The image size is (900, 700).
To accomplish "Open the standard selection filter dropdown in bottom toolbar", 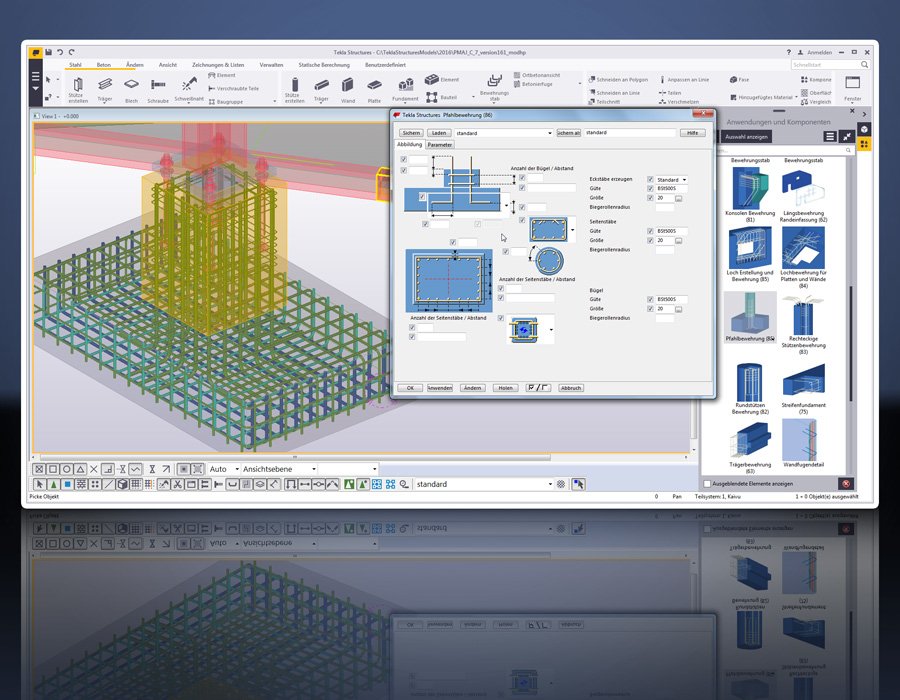I will point(550,484).
